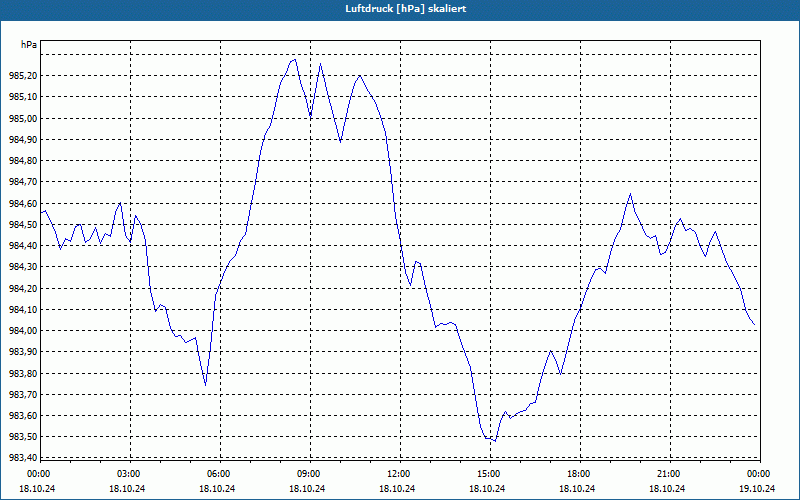
Task: Click the 983,80 y-axis label
Action: click(23, 373)
